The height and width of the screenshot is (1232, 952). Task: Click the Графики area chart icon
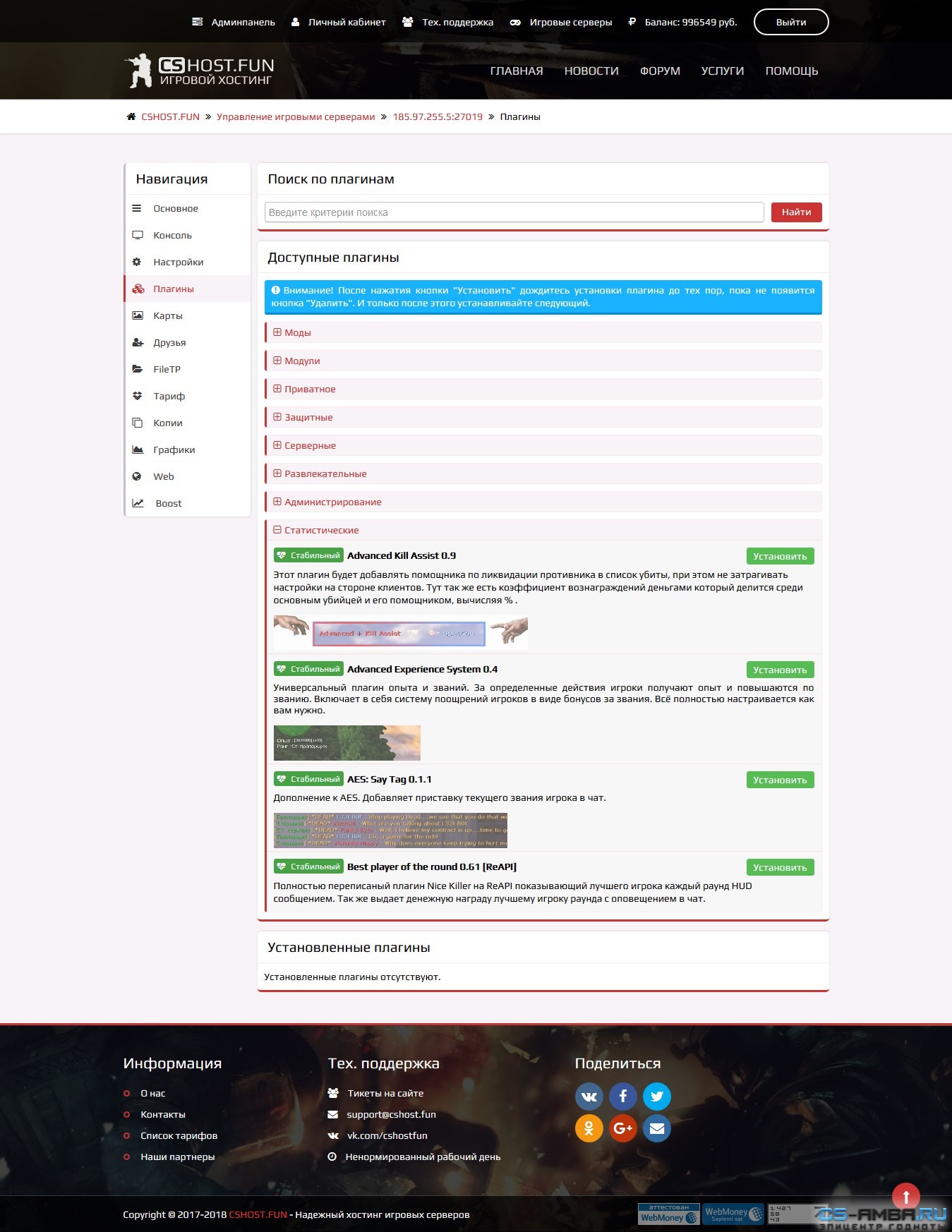(x=138, y=449)
